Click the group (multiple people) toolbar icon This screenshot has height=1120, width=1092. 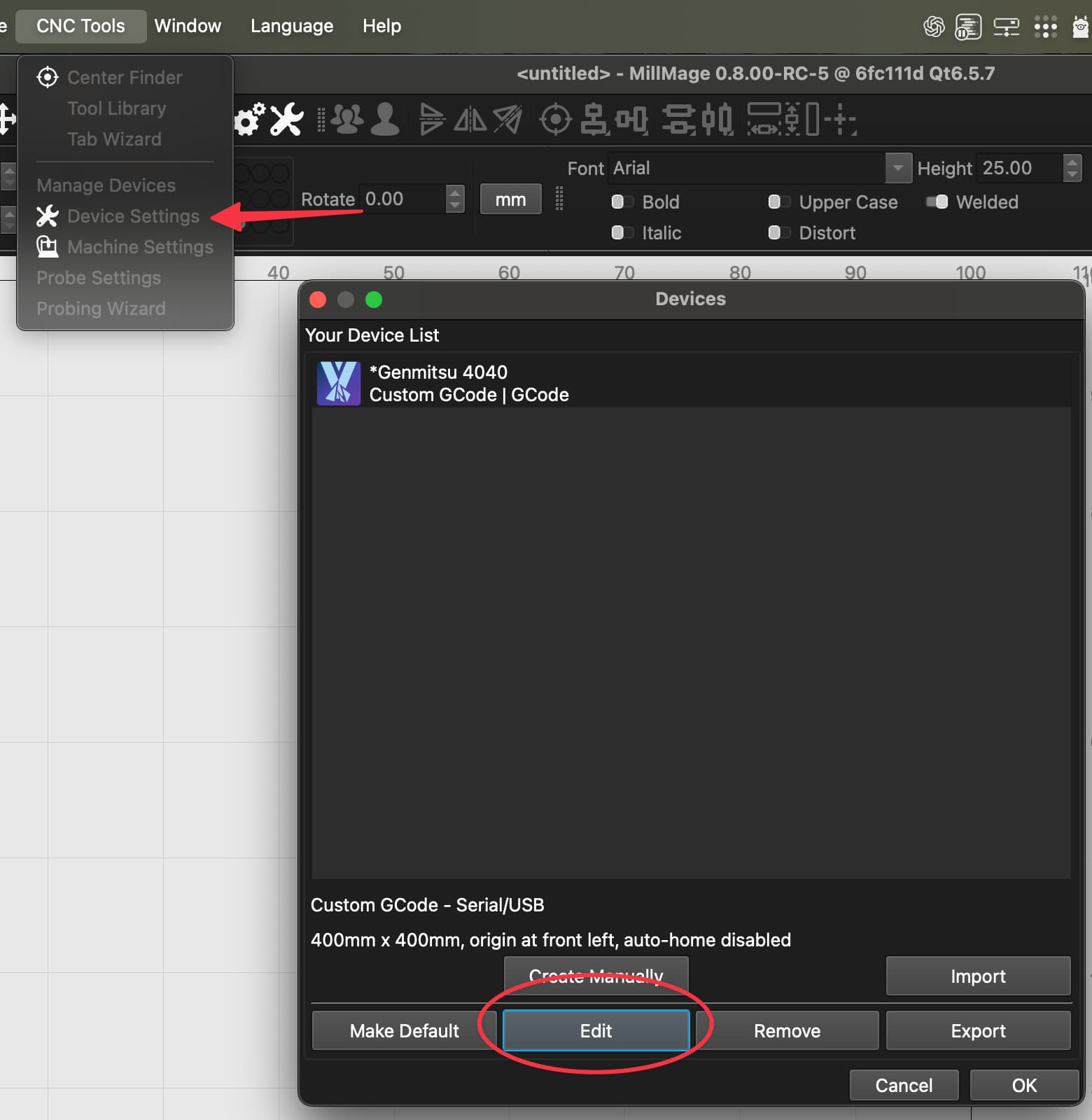pos(347,120)
